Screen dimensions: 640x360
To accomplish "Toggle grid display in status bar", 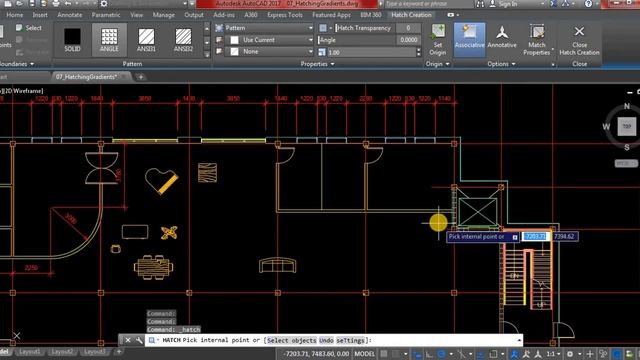I will coord(384,354).
